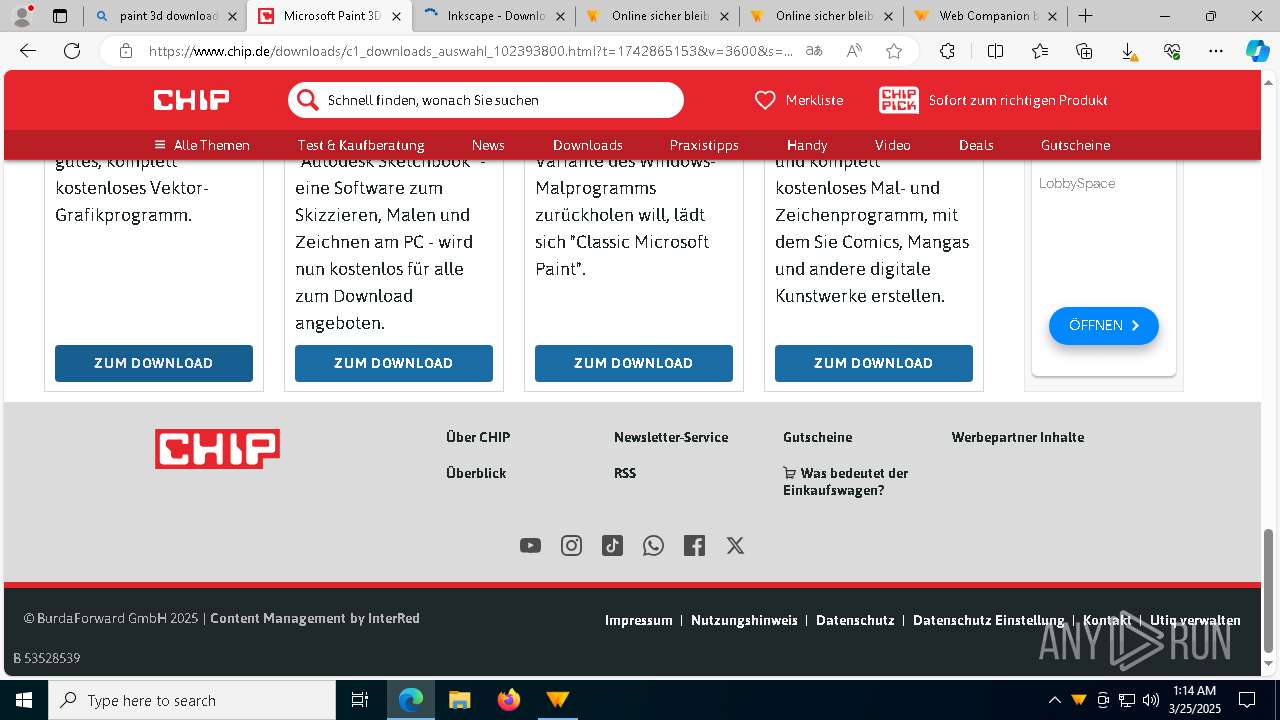Screen dimensions: 1280x720
Task: Click ZUM DOWNLOAD for Comics and Mangas program
Action: (874, 363)
